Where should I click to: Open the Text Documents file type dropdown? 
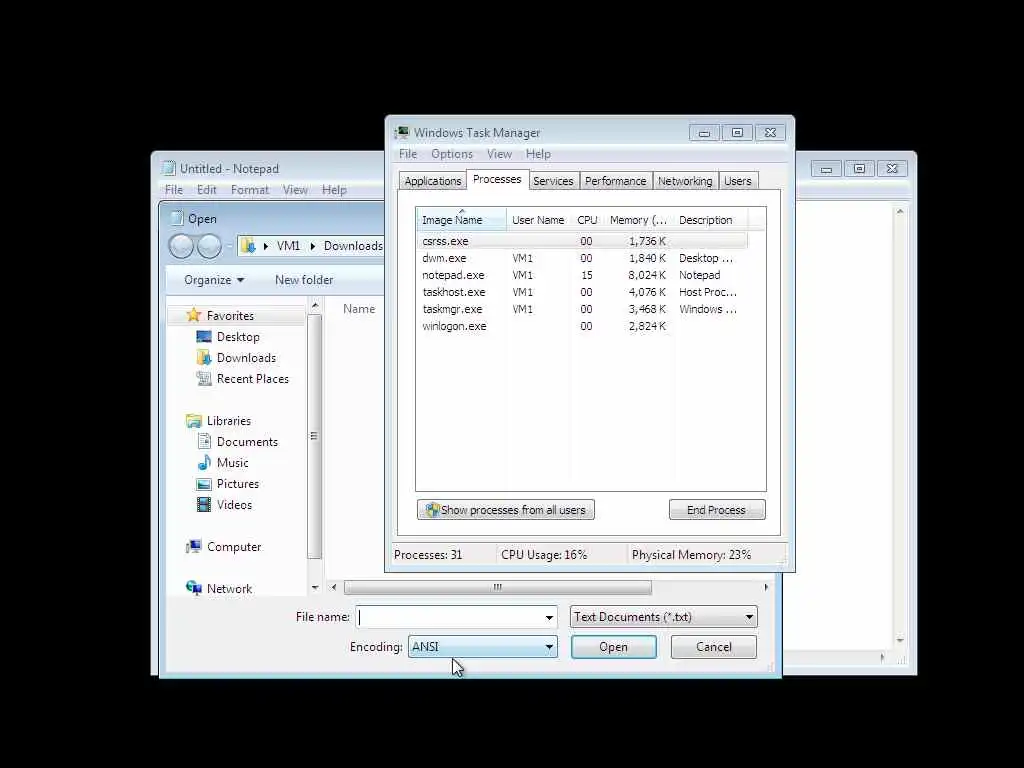click(664, 616)
